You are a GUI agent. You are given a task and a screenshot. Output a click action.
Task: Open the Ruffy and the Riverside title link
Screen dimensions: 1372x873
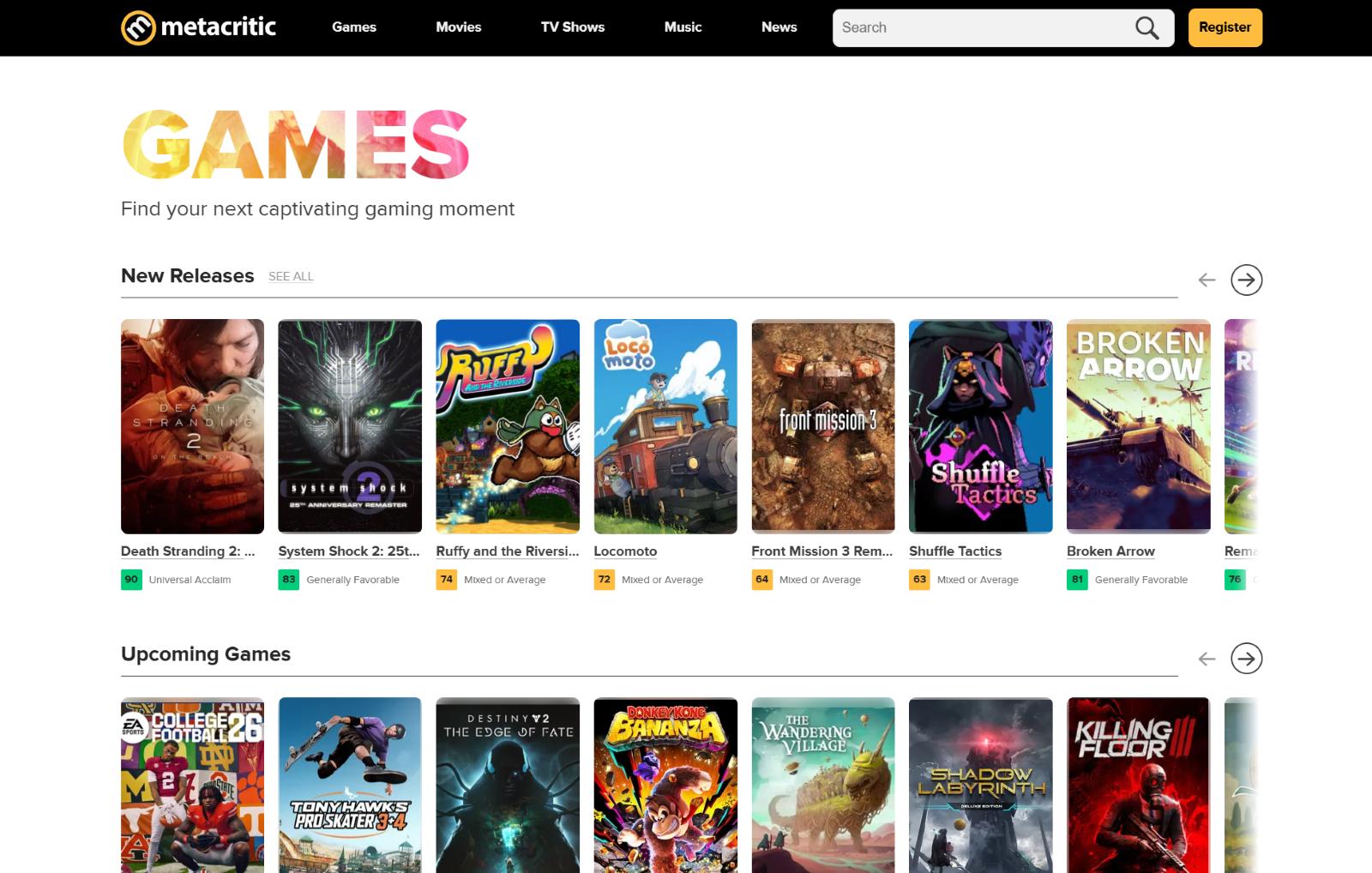pyautogui.click(x=508, y=551)
